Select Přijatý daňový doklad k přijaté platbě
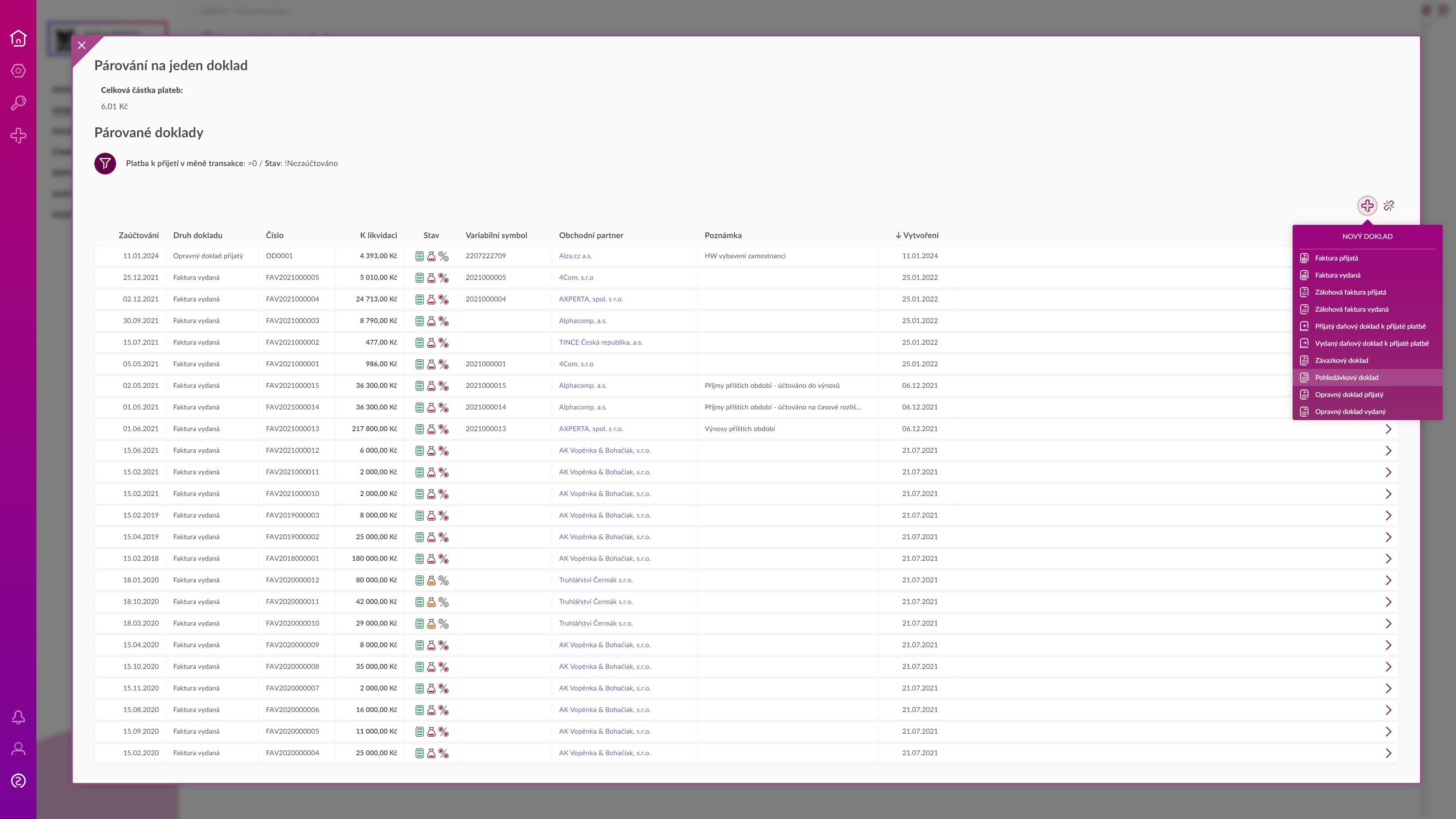This screenshot has width=1456, height=819. (1367, 326)
